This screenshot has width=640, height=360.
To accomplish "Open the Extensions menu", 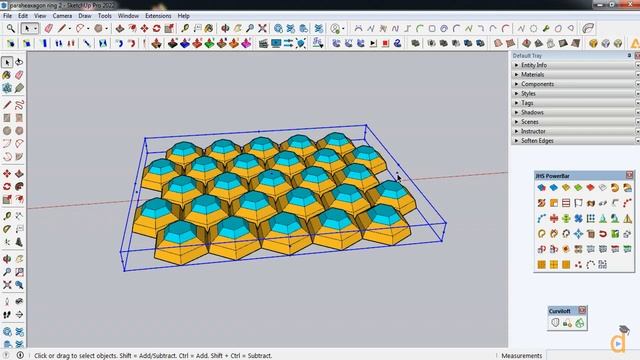I will pyautogui.click(x=158, y=16).
